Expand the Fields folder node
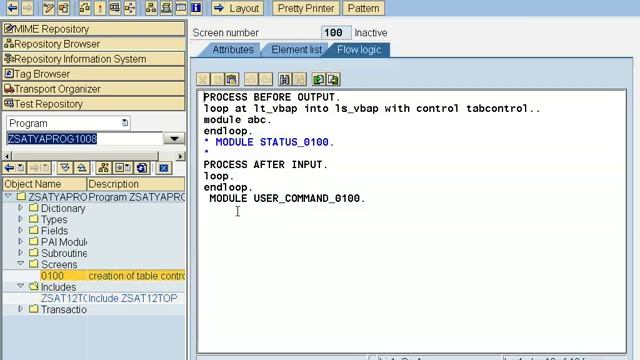This screenshot has width=640, height=360. 20,230
